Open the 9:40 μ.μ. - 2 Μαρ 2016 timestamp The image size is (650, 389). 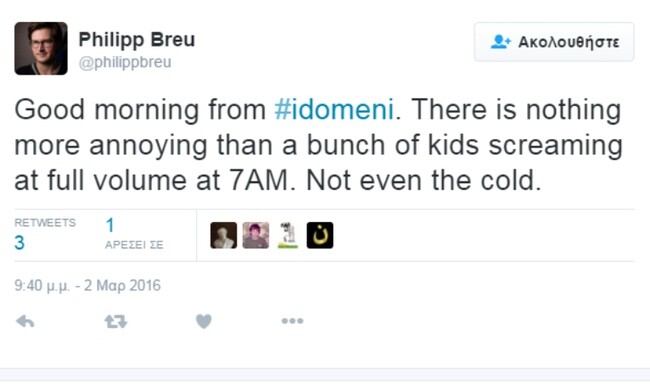click(x=87, y=286)
